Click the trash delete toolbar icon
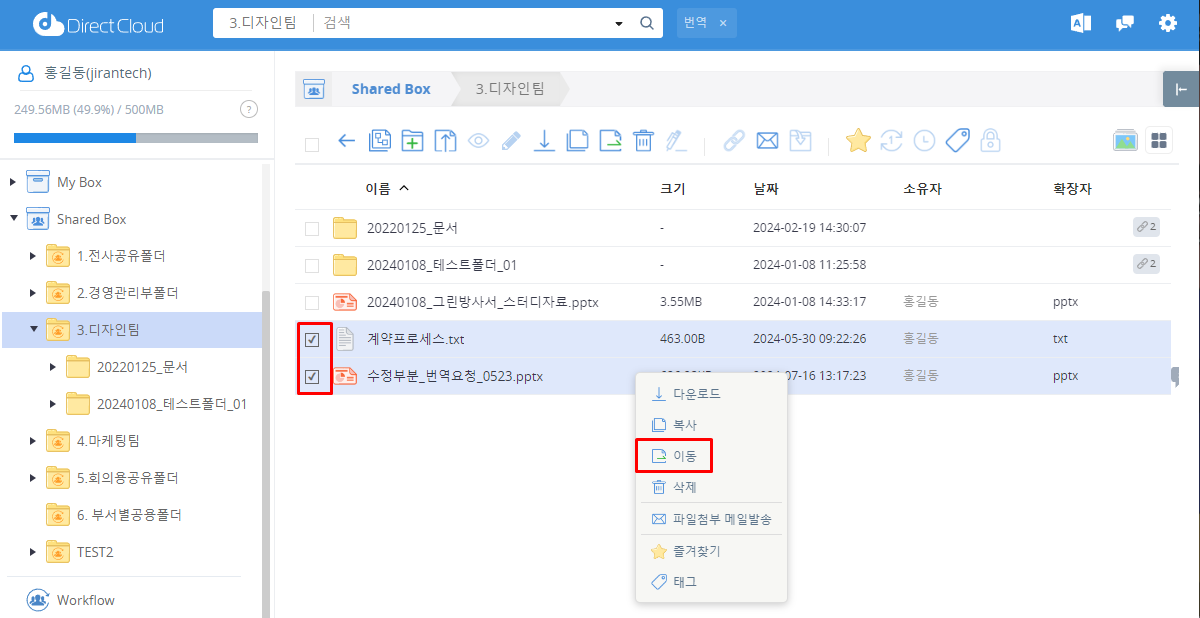Screen dimensions: 1200x618 pyautogui.click(x=644, y=141)
